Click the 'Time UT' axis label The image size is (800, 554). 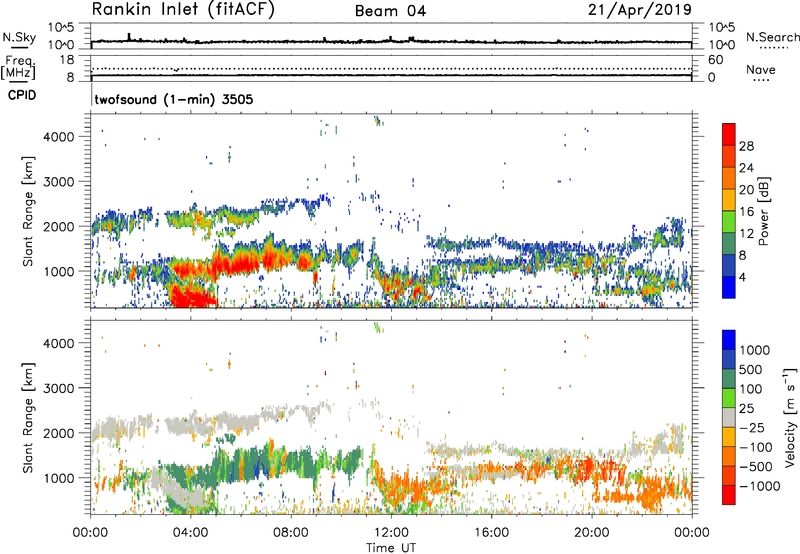click(x=391, y=547)
